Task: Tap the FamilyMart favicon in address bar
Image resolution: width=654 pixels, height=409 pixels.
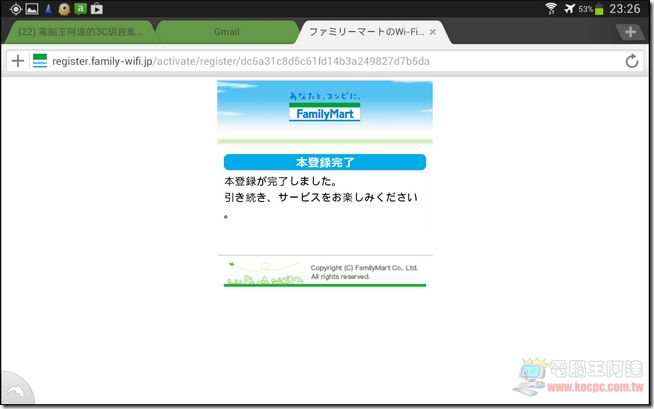Action: pos(40,61)
